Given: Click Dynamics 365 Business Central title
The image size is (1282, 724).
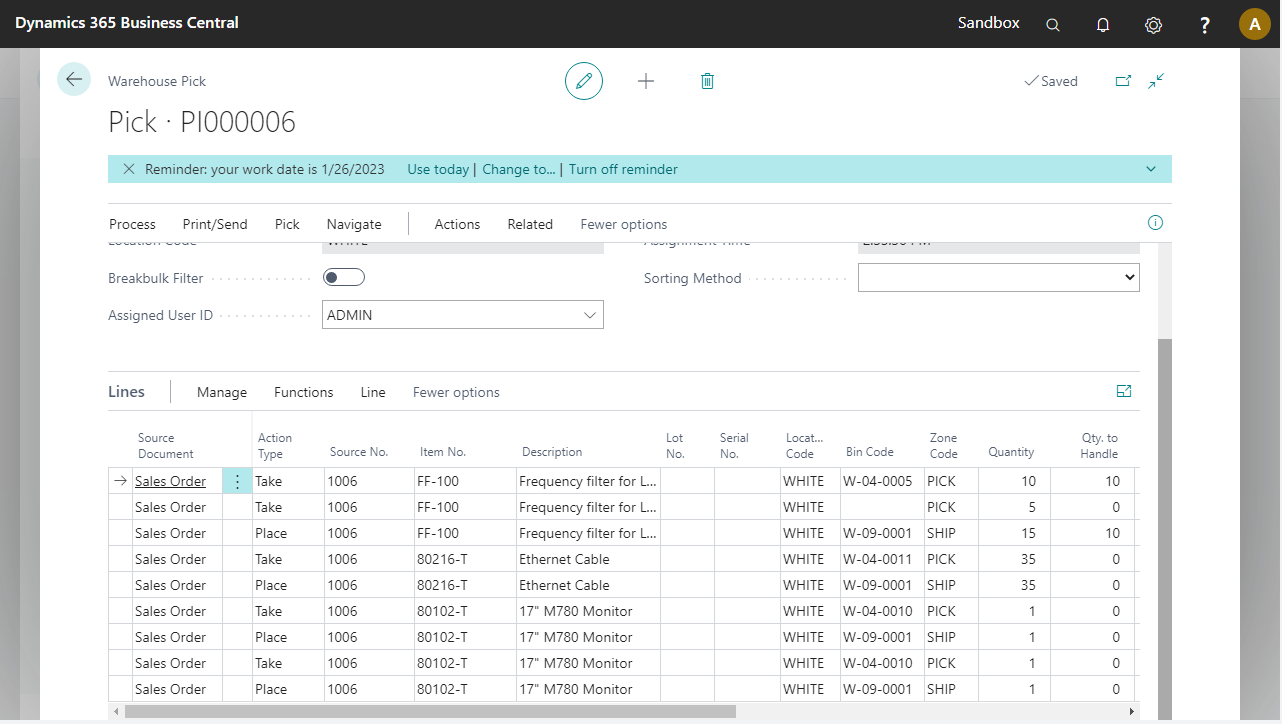Looking at the screenshot, I should [127, 22].
